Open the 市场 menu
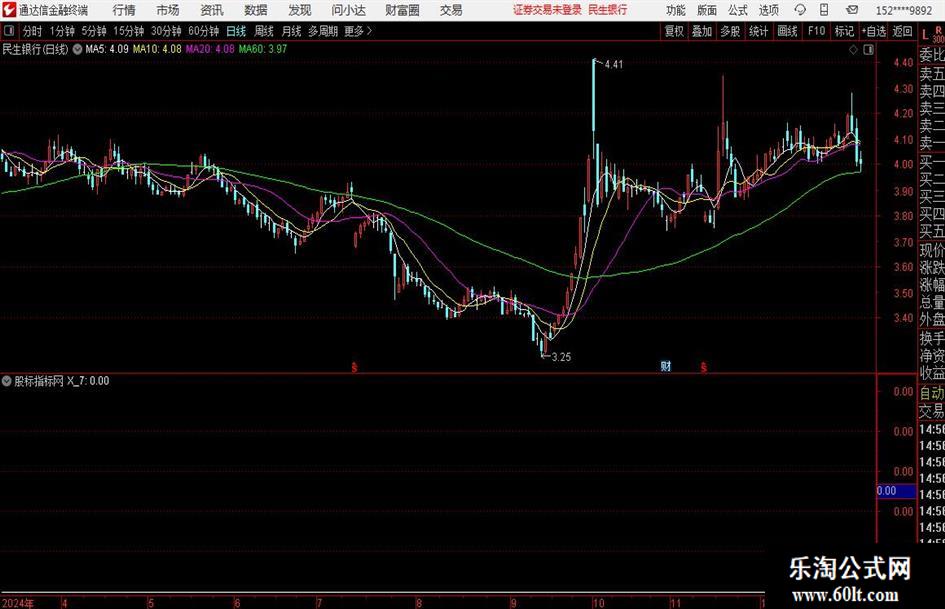This screenshot has width=945, height=609. 168,10
